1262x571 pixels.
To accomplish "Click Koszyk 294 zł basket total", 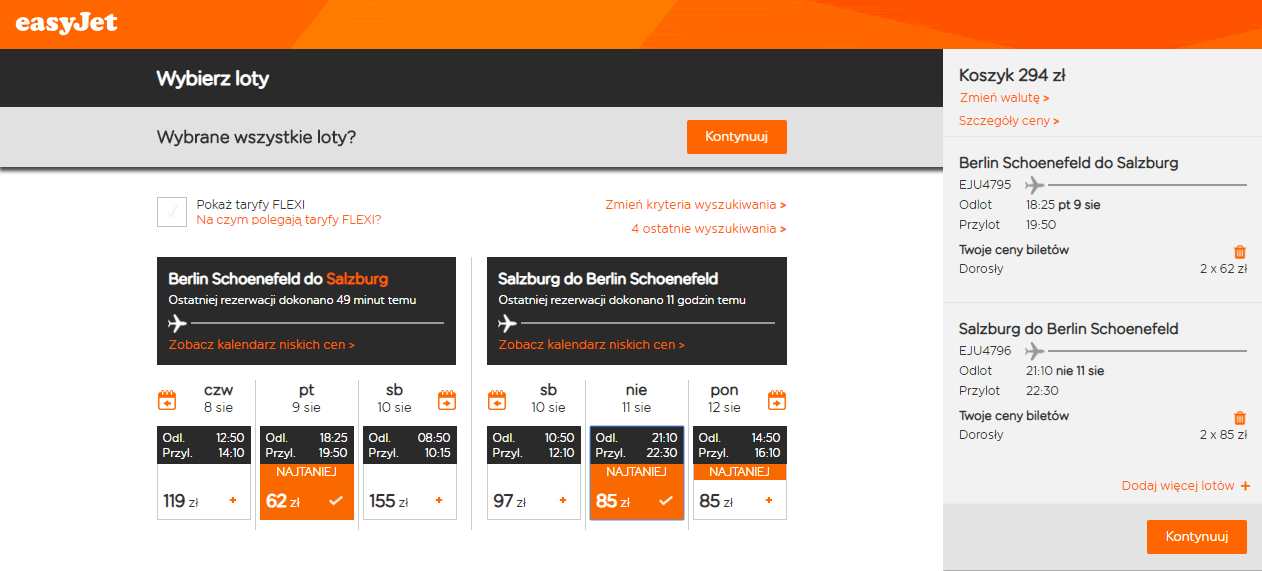I will [x=1012, y=75].
